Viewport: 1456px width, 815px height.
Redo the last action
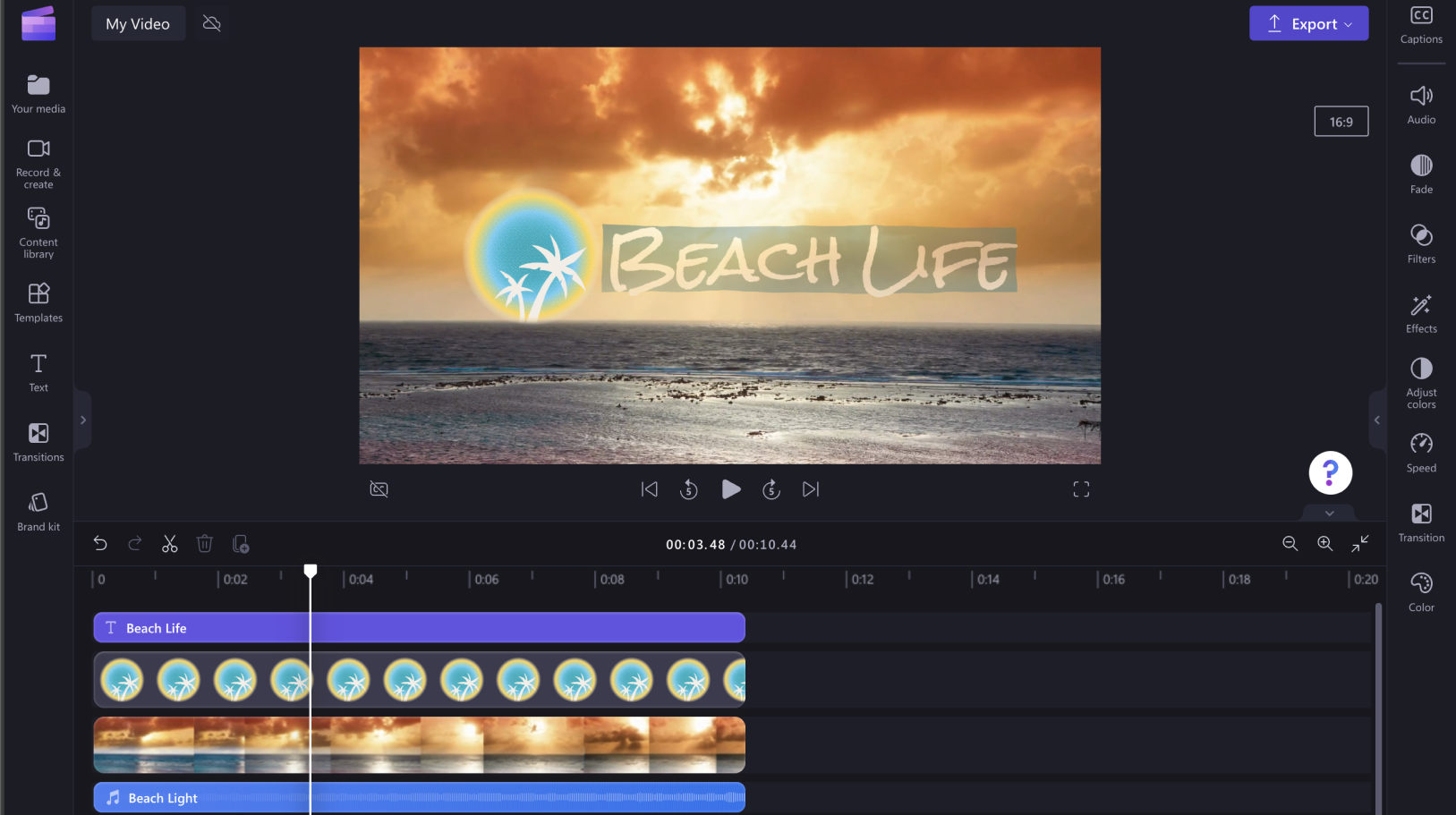pyautogui.click(x=135, y=543)
